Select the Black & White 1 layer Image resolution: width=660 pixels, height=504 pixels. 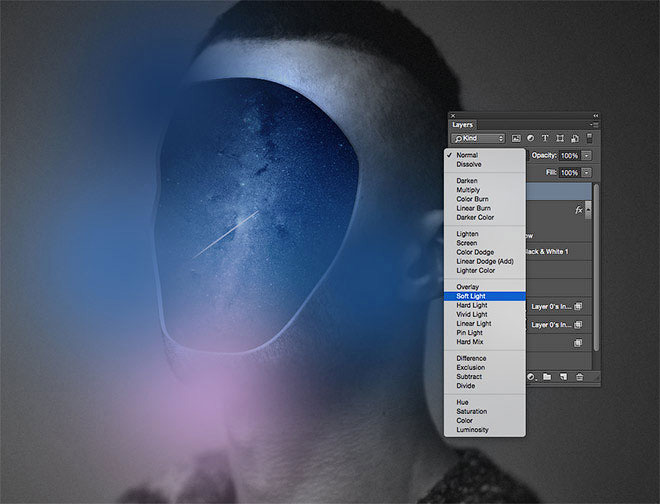point(559,251)
